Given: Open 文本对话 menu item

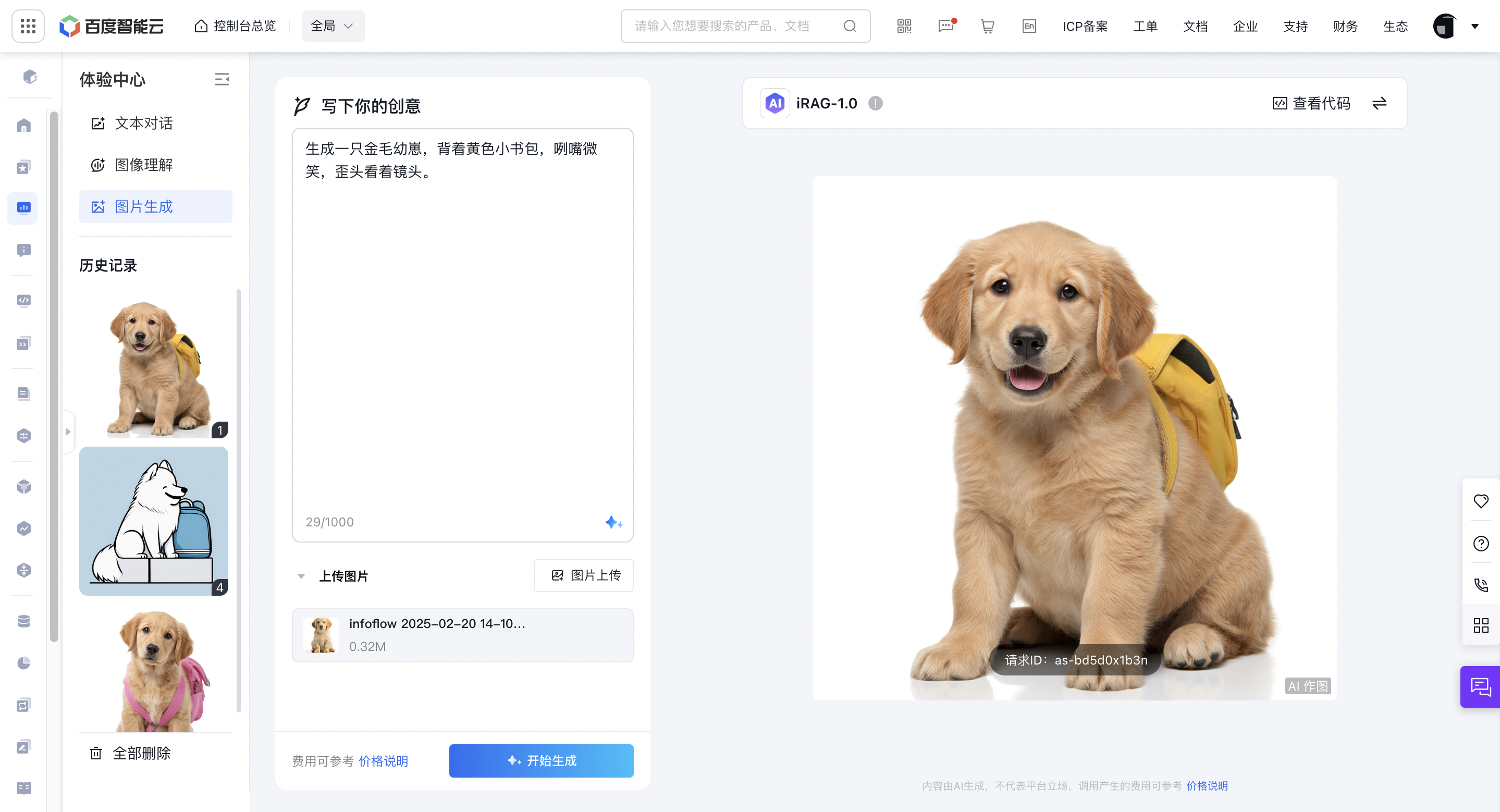Looking at the screenshot, I should click(155, 123).
